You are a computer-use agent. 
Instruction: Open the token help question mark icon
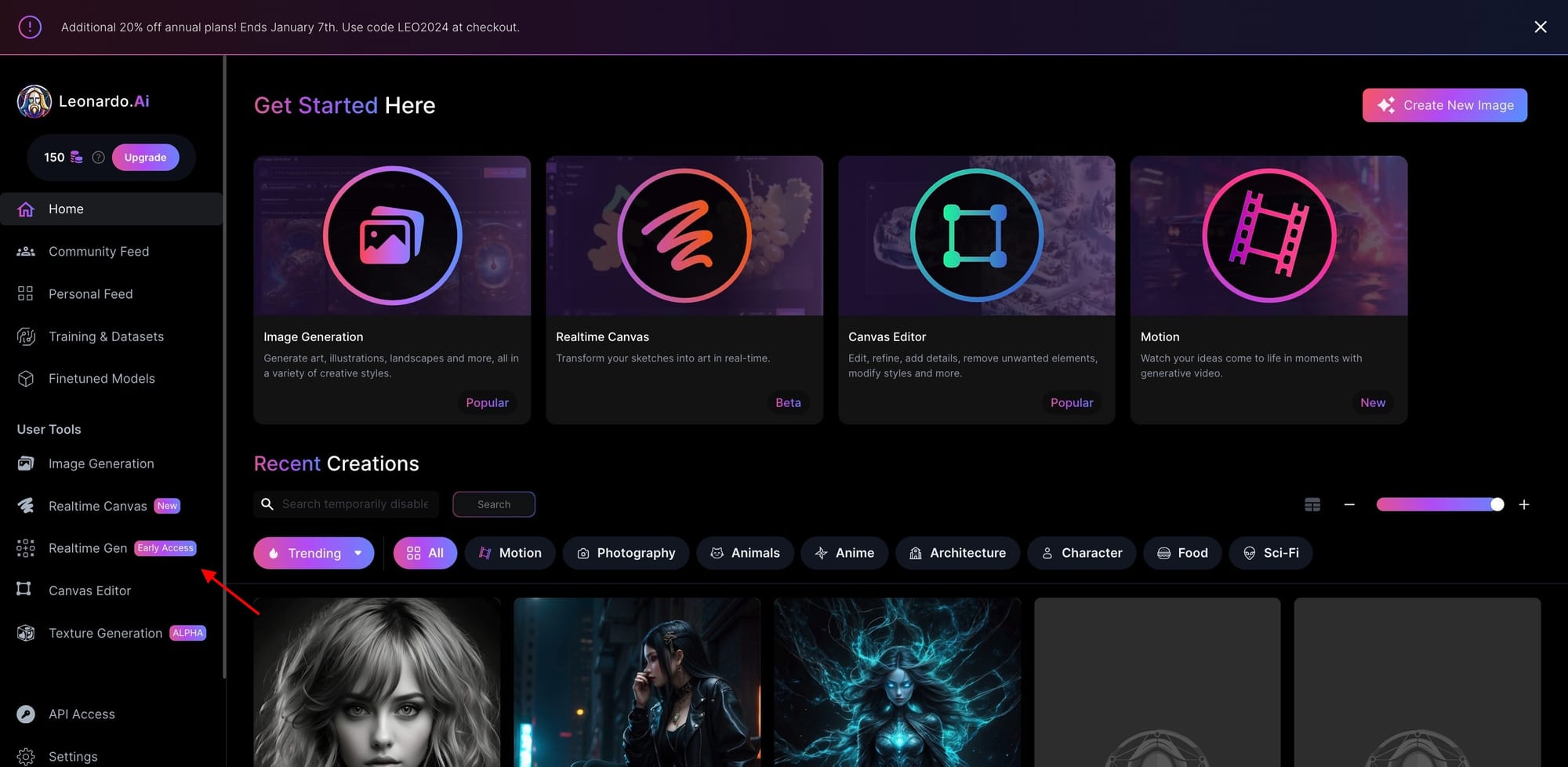click(x=98, y=157)
